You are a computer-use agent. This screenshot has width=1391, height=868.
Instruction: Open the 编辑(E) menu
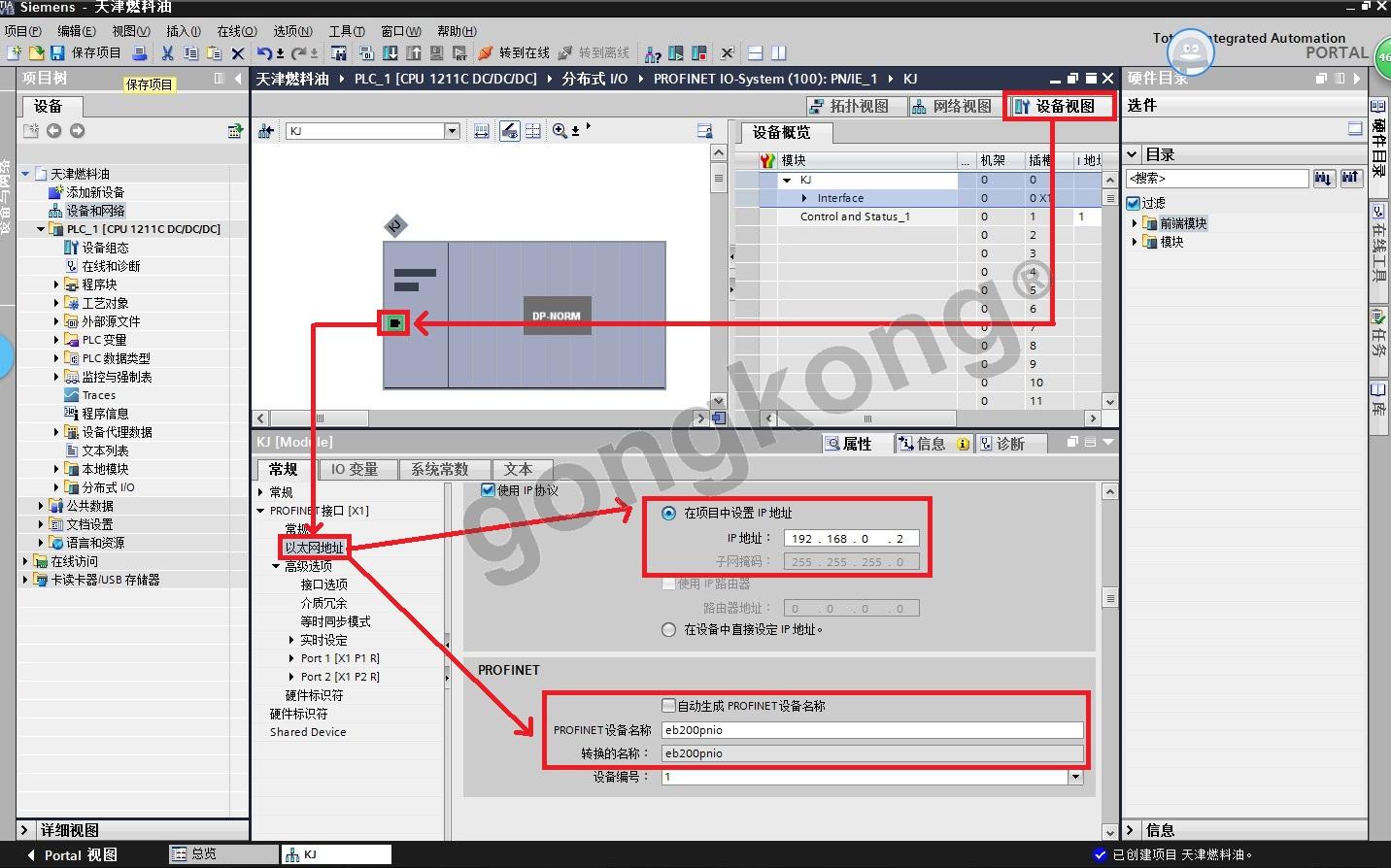tap(77, 31)
